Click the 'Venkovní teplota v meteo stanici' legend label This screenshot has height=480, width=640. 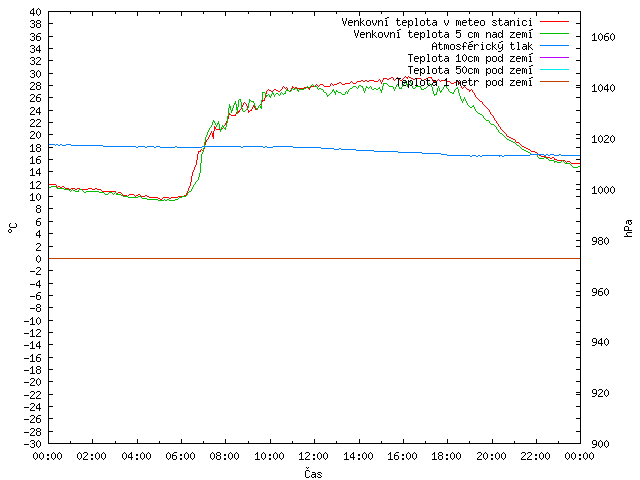point(437,22)
